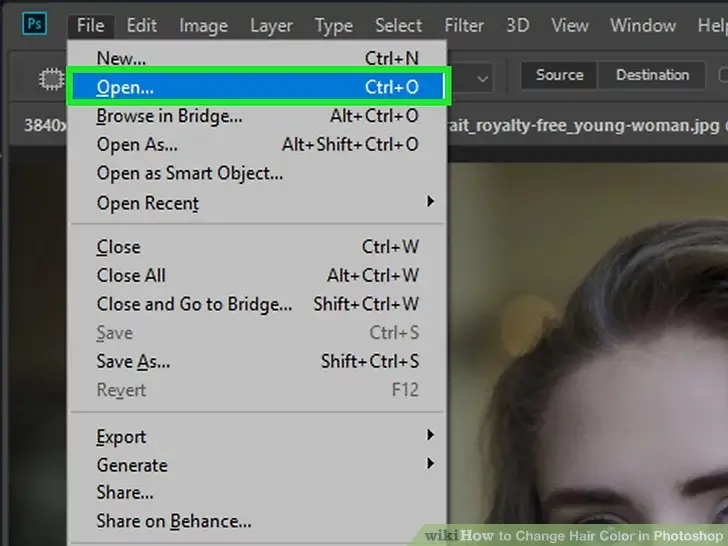Switch to the young-woman.jpg document tab
728x546 pixels.
point(585,127)
